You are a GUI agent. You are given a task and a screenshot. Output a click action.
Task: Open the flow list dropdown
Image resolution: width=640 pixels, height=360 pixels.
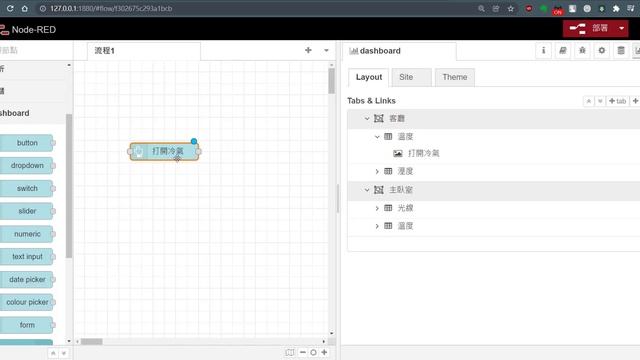click(x=326, y=51)
